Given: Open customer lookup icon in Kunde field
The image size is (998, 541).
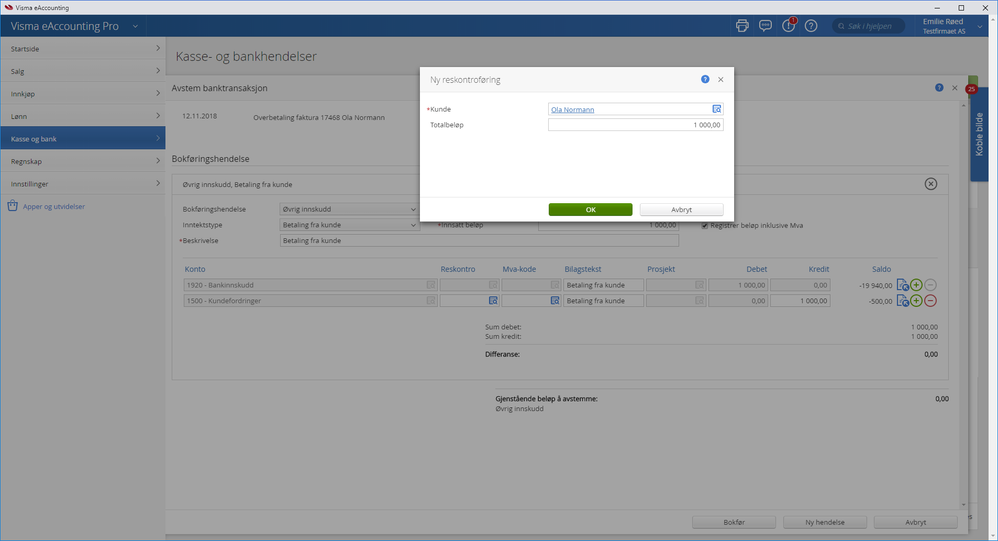Looking at the screenshot, I should (x=717, y=109).
